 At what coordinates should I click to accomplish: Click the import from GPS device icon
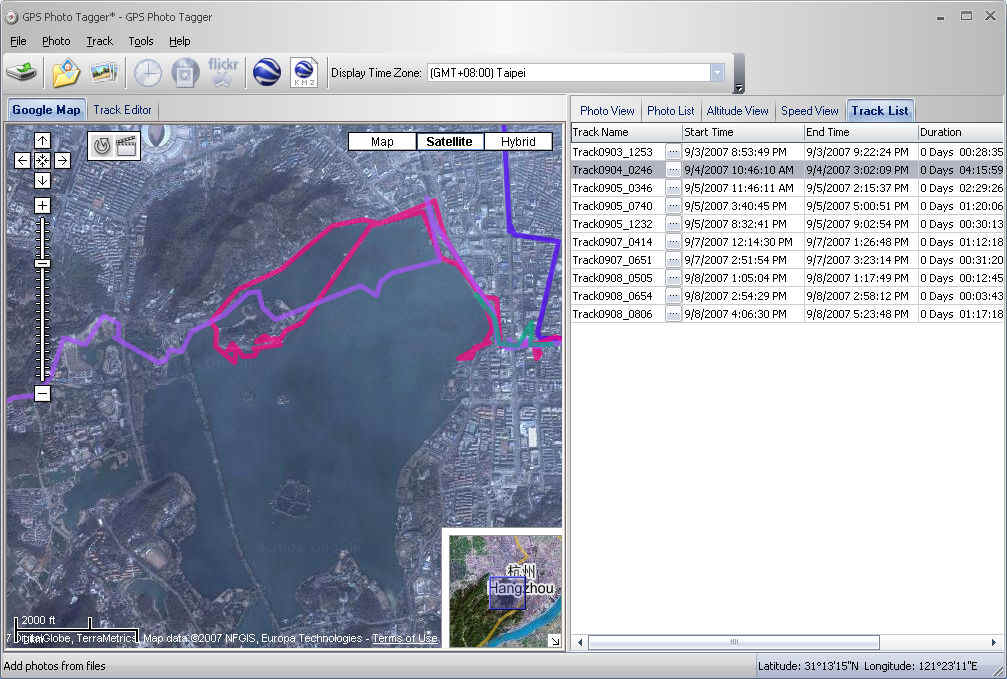pyautogui.click(x=22, y=73)
